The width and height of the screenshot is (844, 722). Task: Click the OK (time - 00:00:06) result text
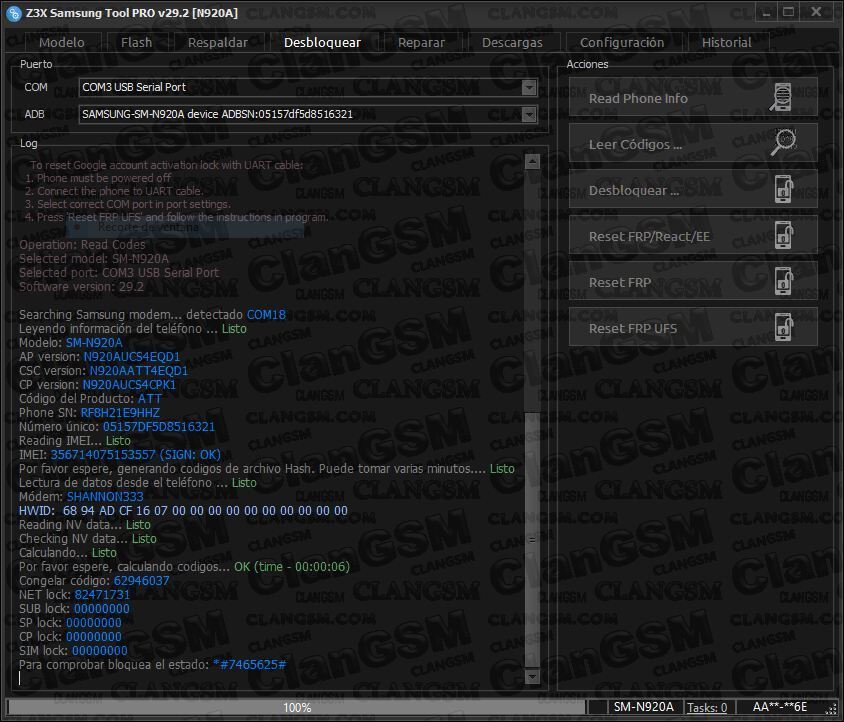292,566
